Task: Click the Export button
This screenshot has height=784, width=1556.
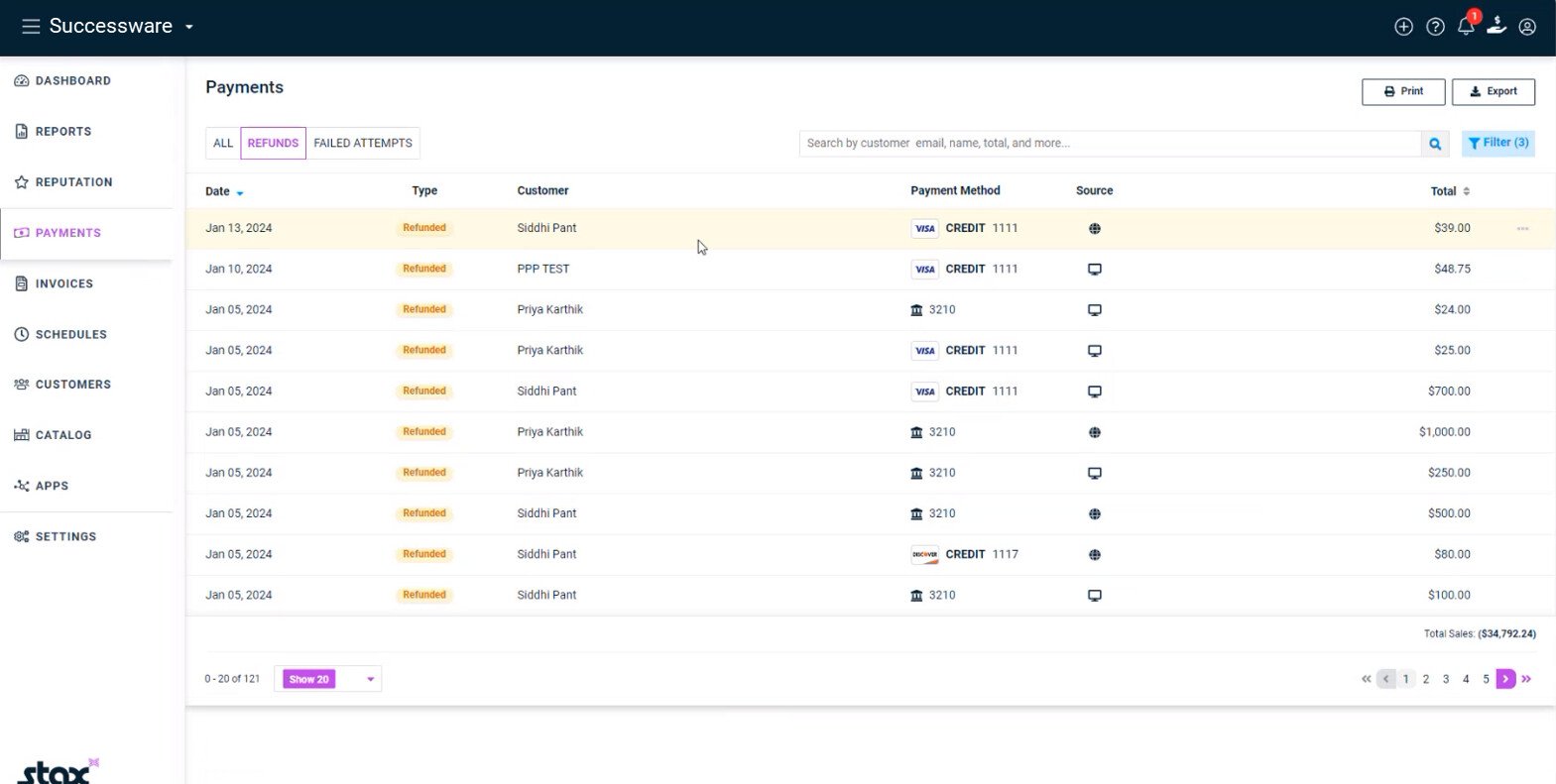Action: (x=1493, y=91)
